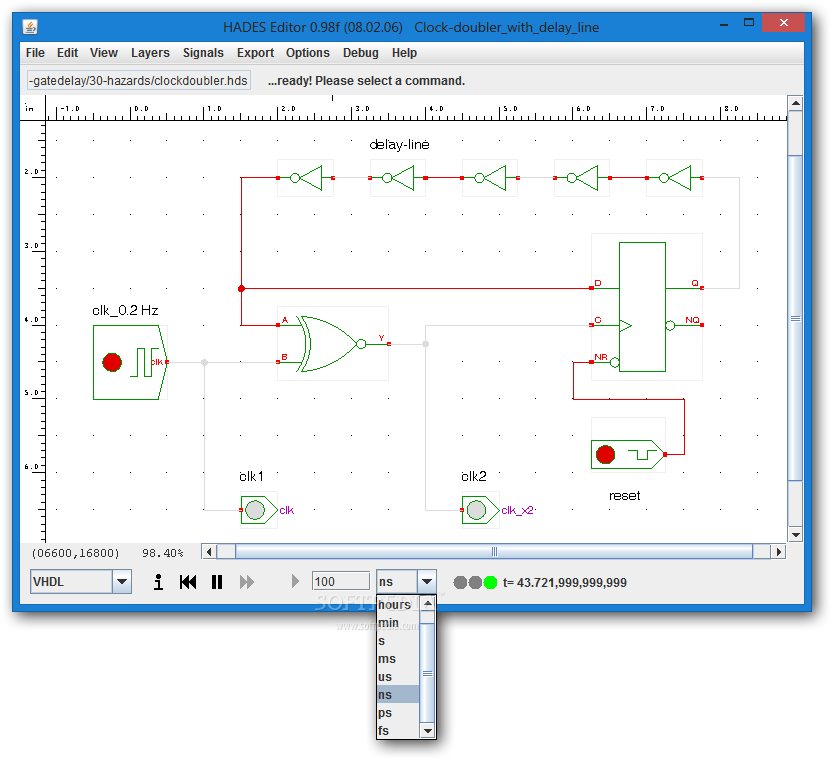
Task: Click the flip-flop NR reset pin
Action: click(591, 362)
